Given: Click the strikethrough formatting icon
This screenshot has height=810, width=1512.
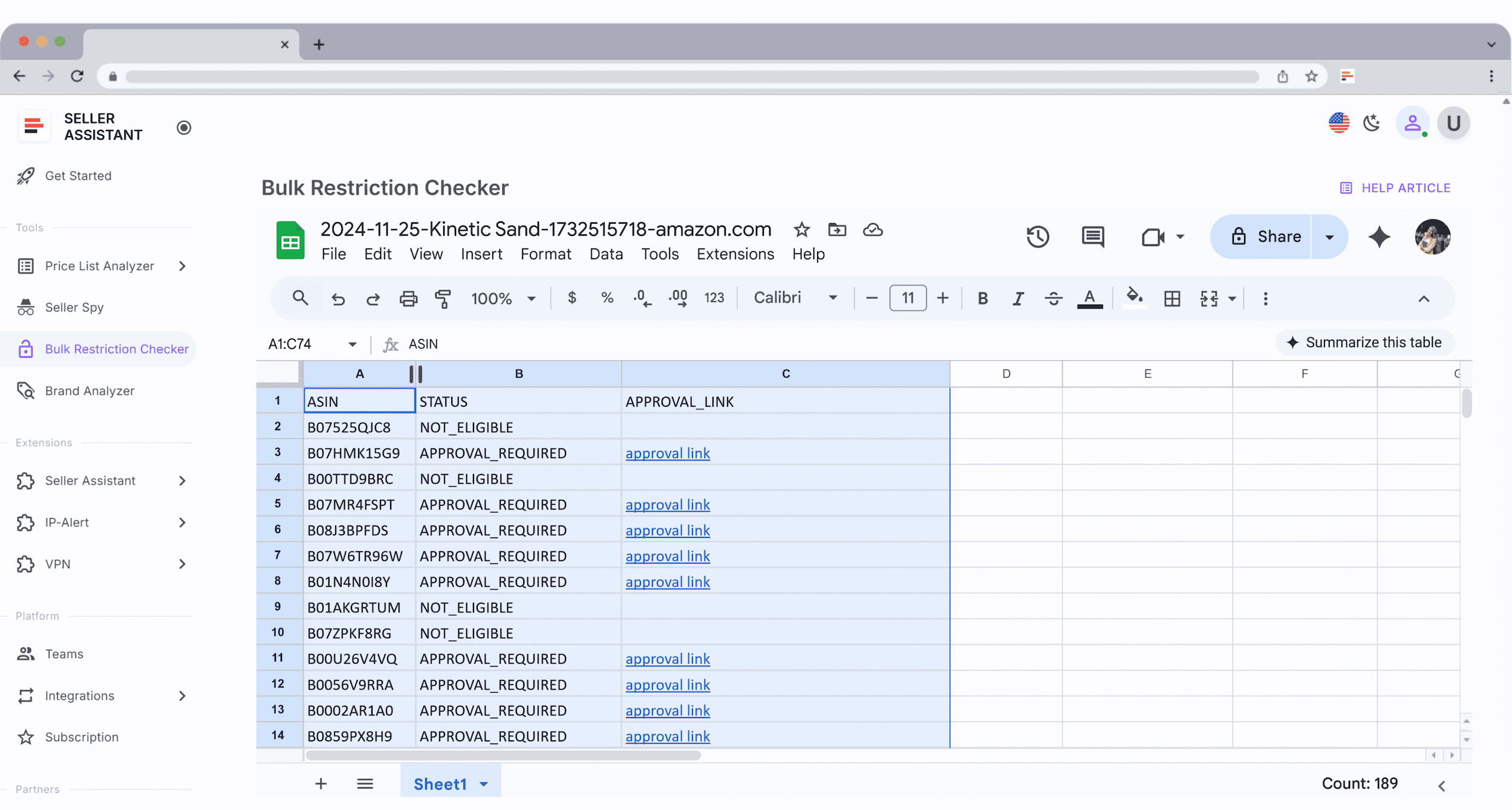Looking at the screenshot, I should point(1053,299).
